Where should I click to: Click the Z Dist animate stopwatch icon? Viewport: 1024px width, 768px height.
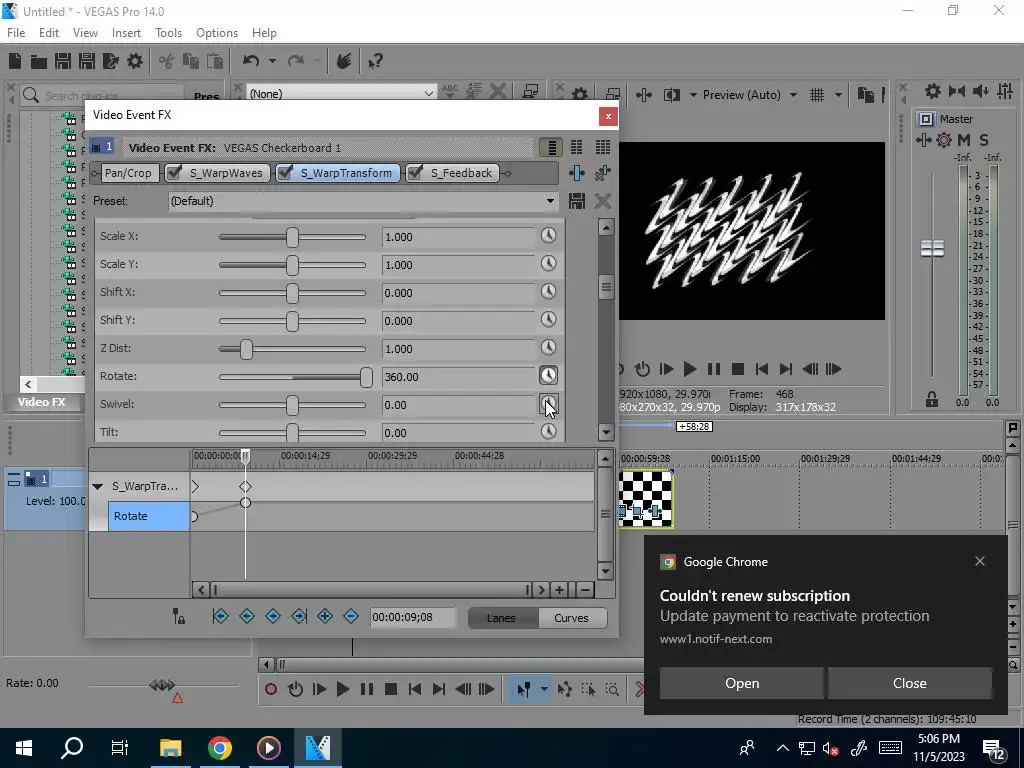549,347
